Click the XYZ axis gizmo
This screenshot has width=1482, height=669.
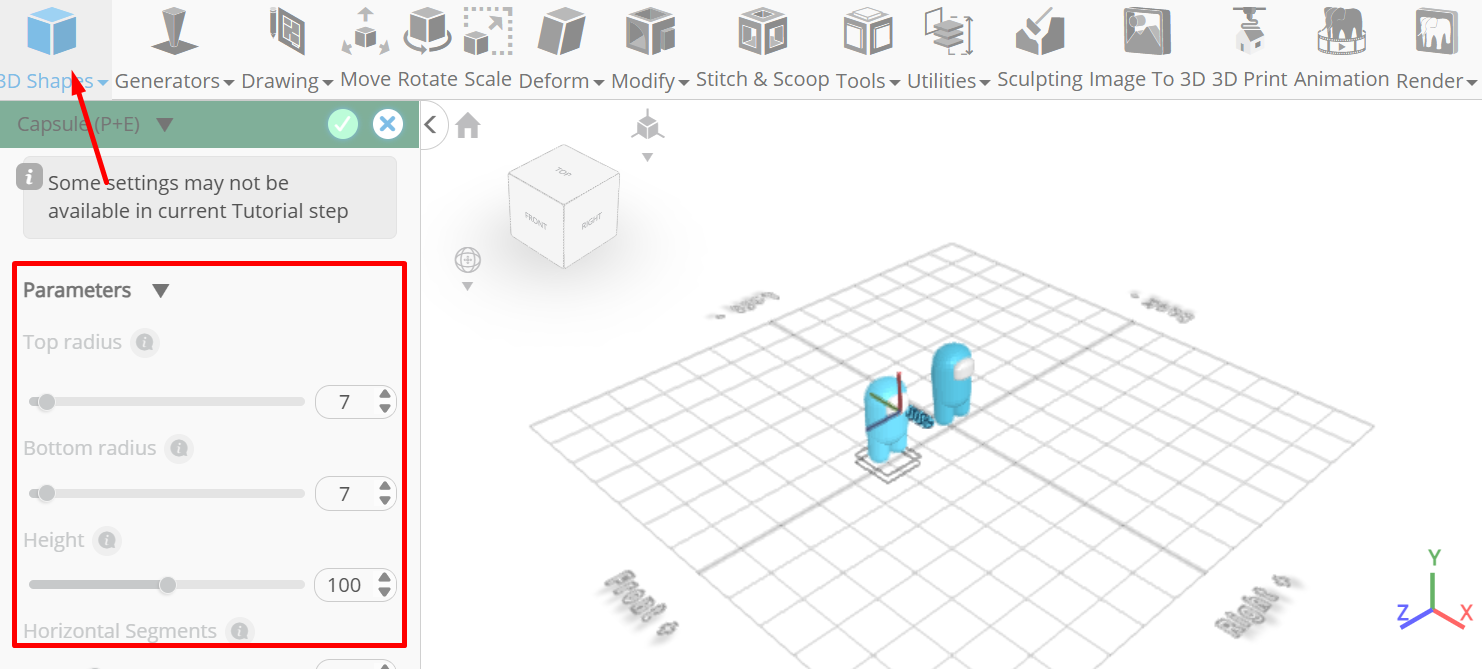(1433, 590)
